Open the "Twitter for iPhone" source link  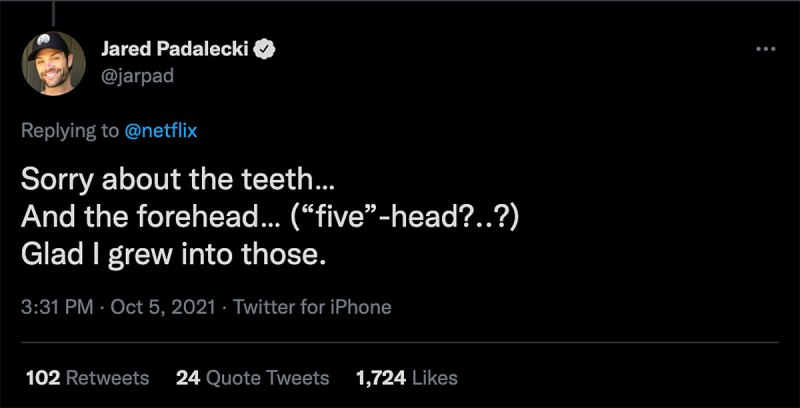pyautogui.click(x=311, y=307)
